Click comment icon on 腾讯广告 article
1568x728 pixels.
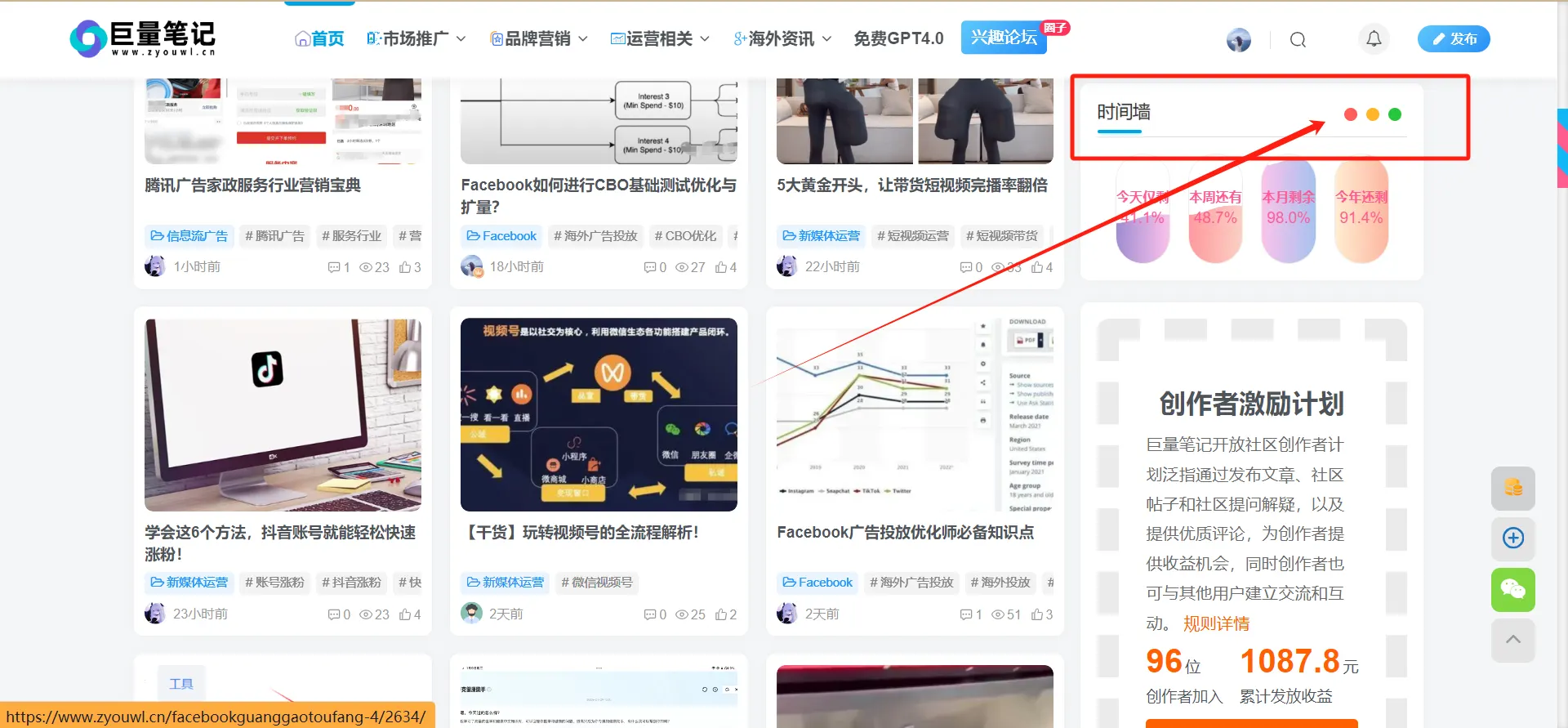pos(333,267)
